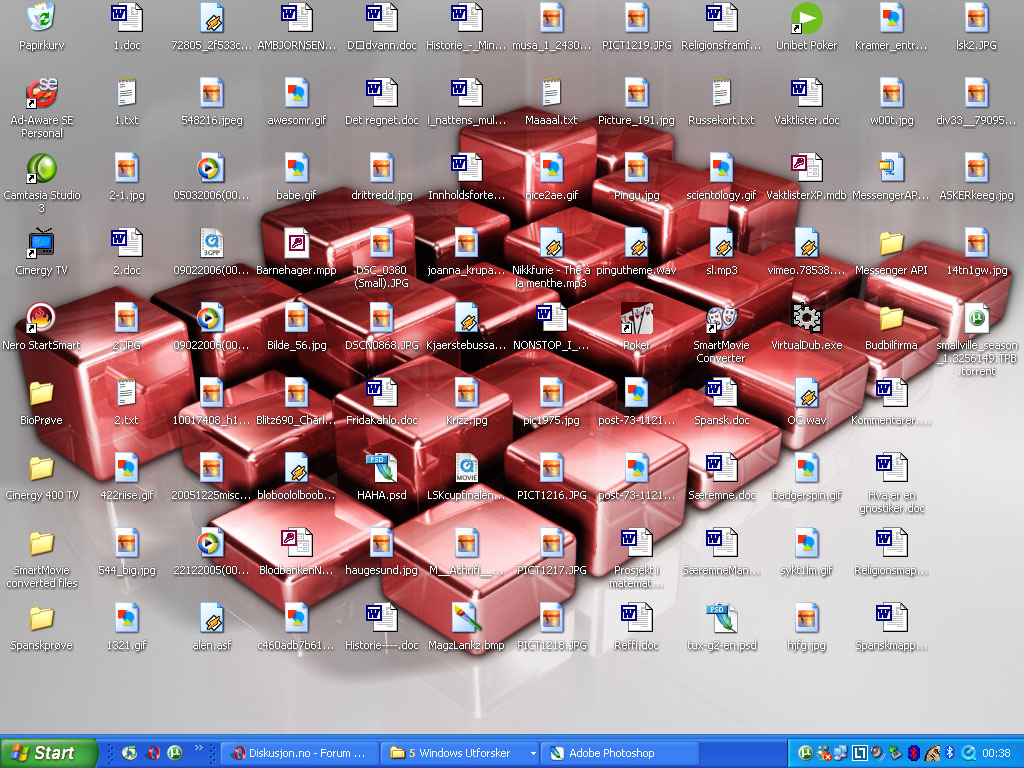This screenshot has height=768, width=1024.
Task: Expand hidden Quick Launch icons chevron
Action: tap(198, 747)
